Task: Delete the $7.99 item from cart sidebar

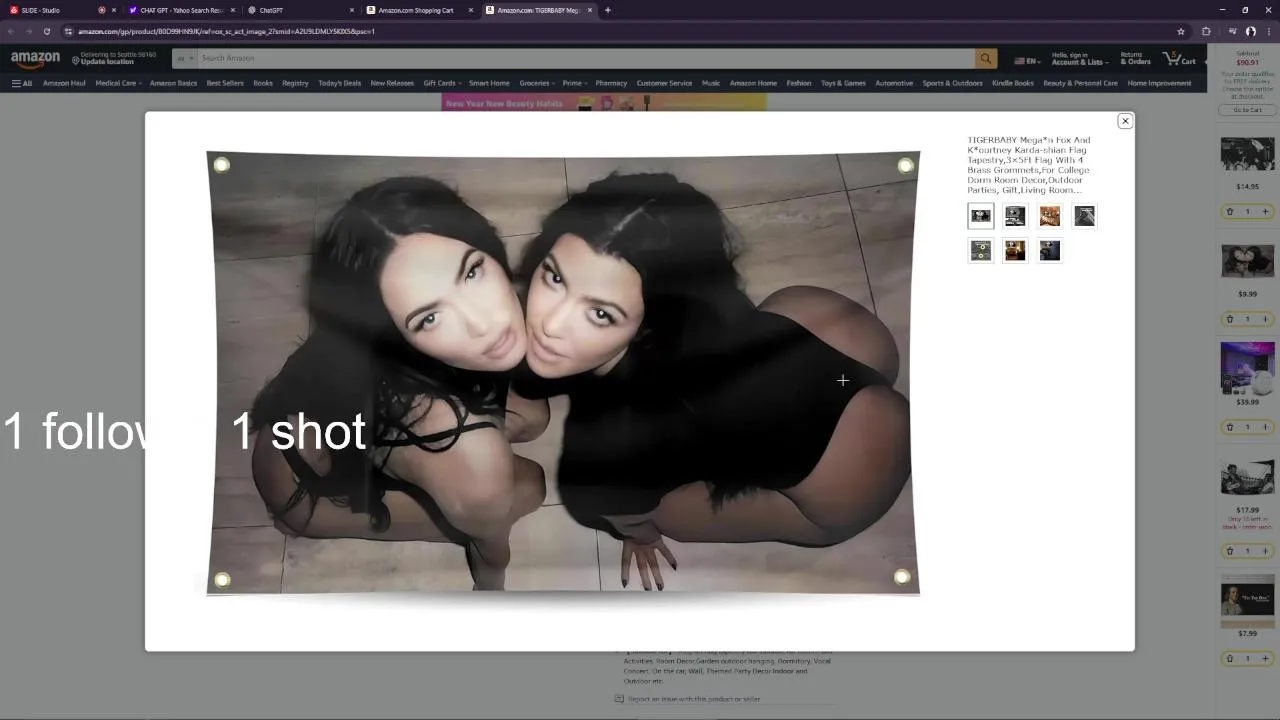Action: click(x=1230, y=658)
